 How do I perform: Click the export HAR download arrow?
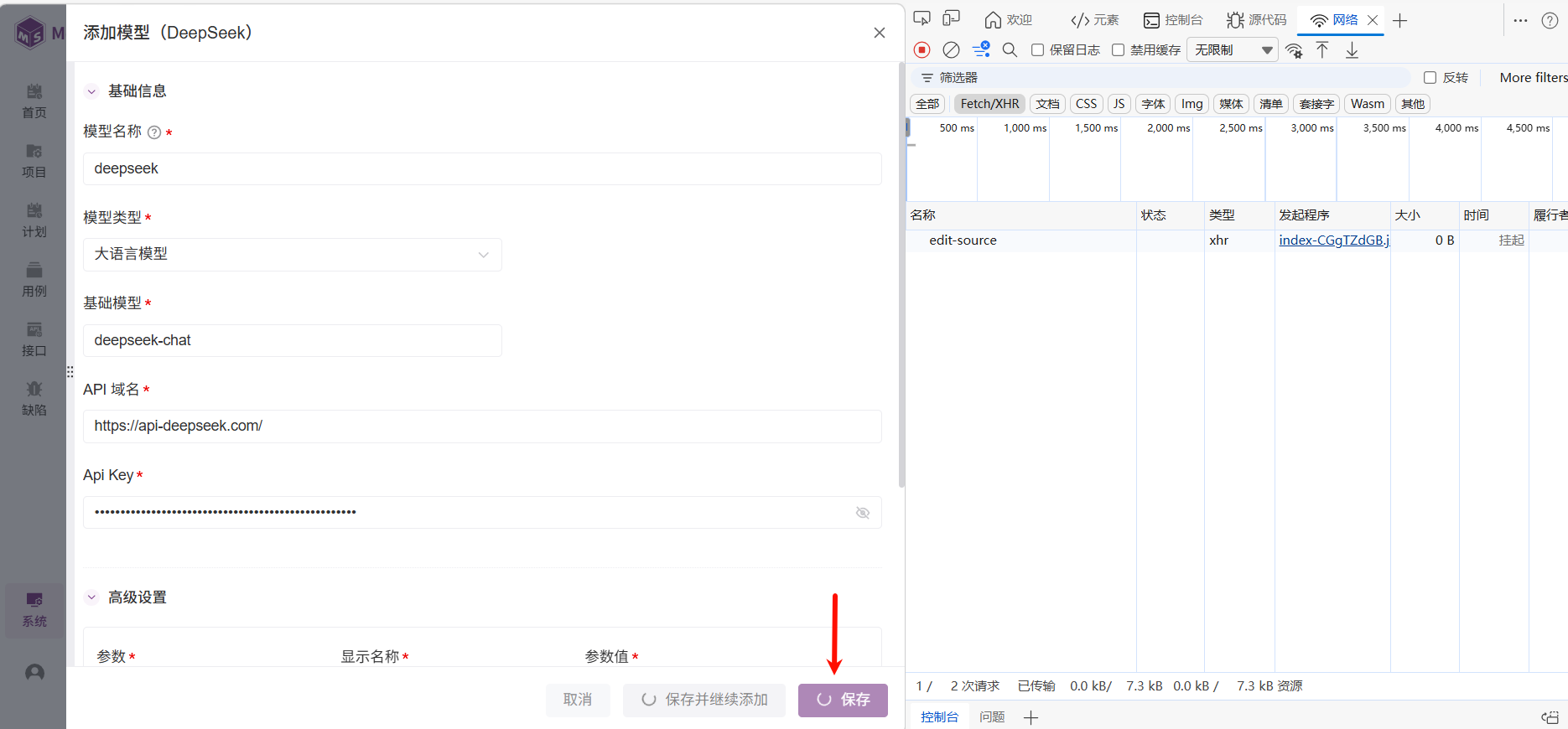[1352, 50]
